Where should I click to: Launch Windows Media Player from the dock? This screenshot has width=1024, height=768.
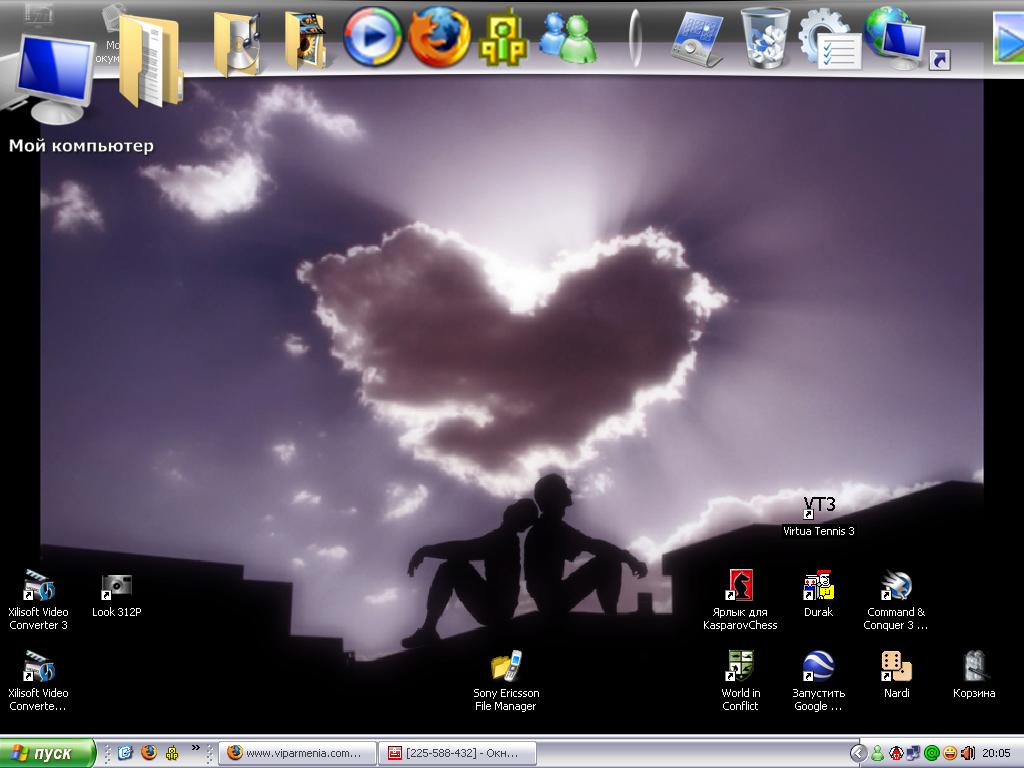click(373, 38)
